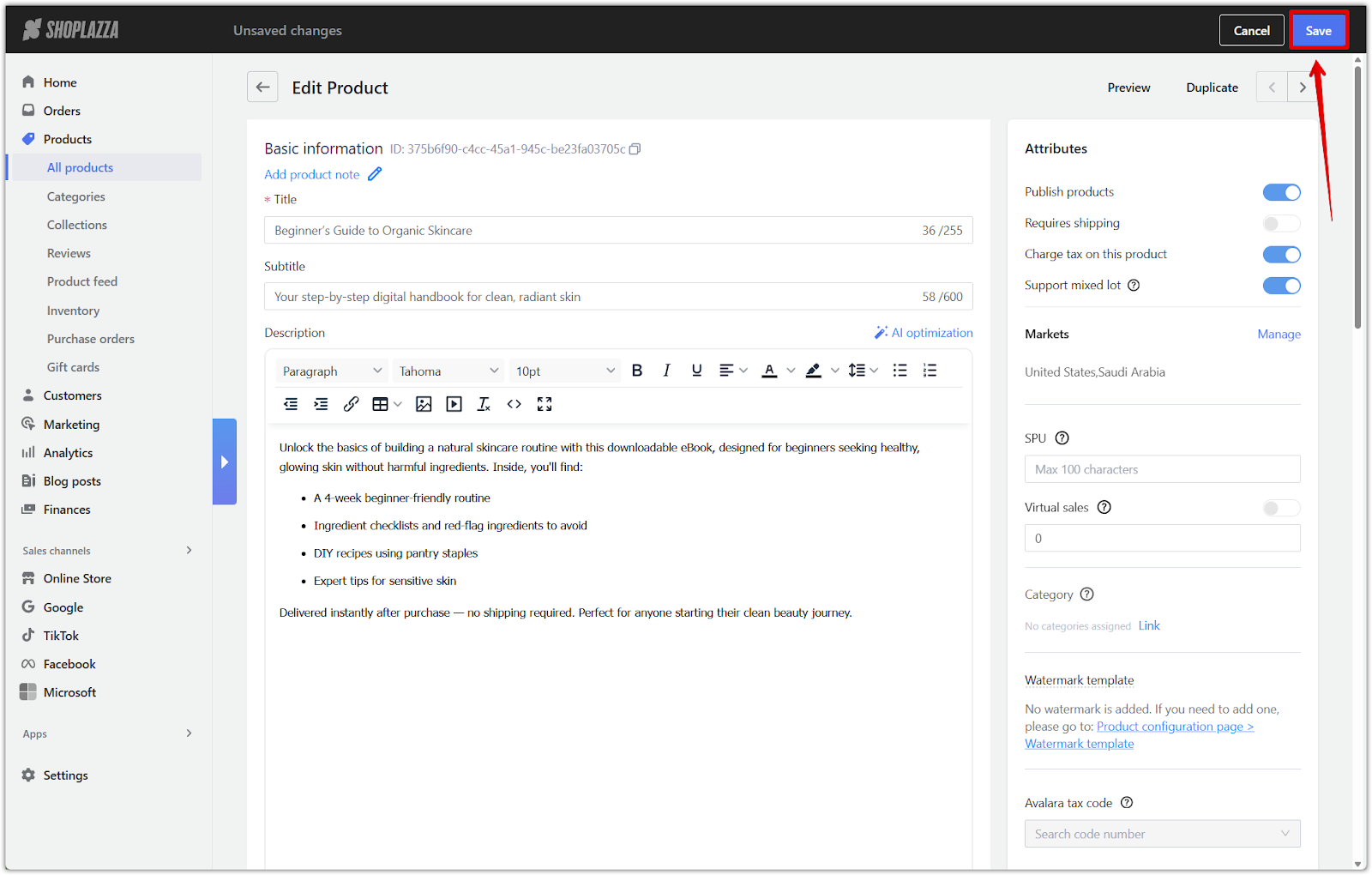
Task: Go to the next product arrow
Action: [x=1303, y=87]
